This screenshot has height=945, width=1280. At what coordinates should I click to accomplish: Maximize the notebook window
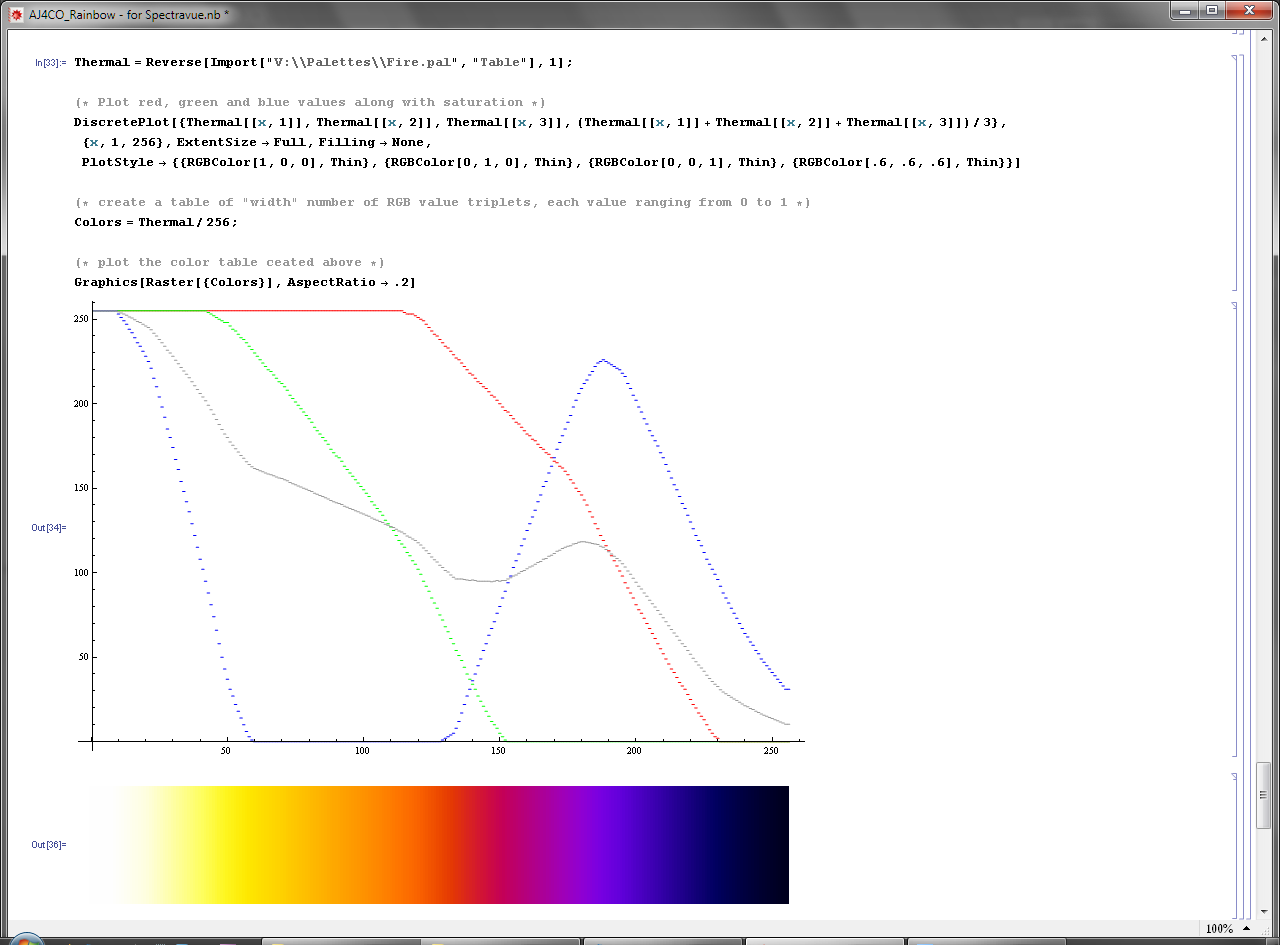point(1212,10)
